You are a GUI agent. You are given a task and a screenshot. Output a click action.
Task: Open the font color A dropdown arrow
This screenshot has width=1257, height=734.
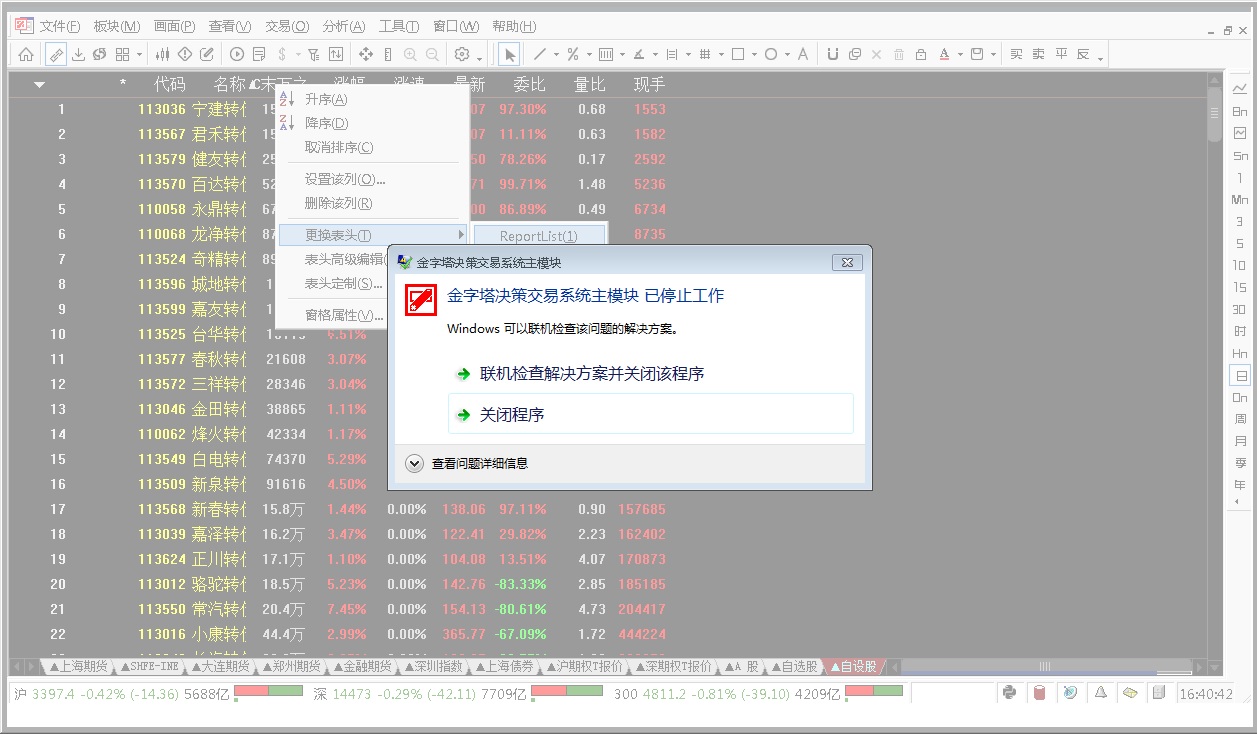tap(960, 55)
